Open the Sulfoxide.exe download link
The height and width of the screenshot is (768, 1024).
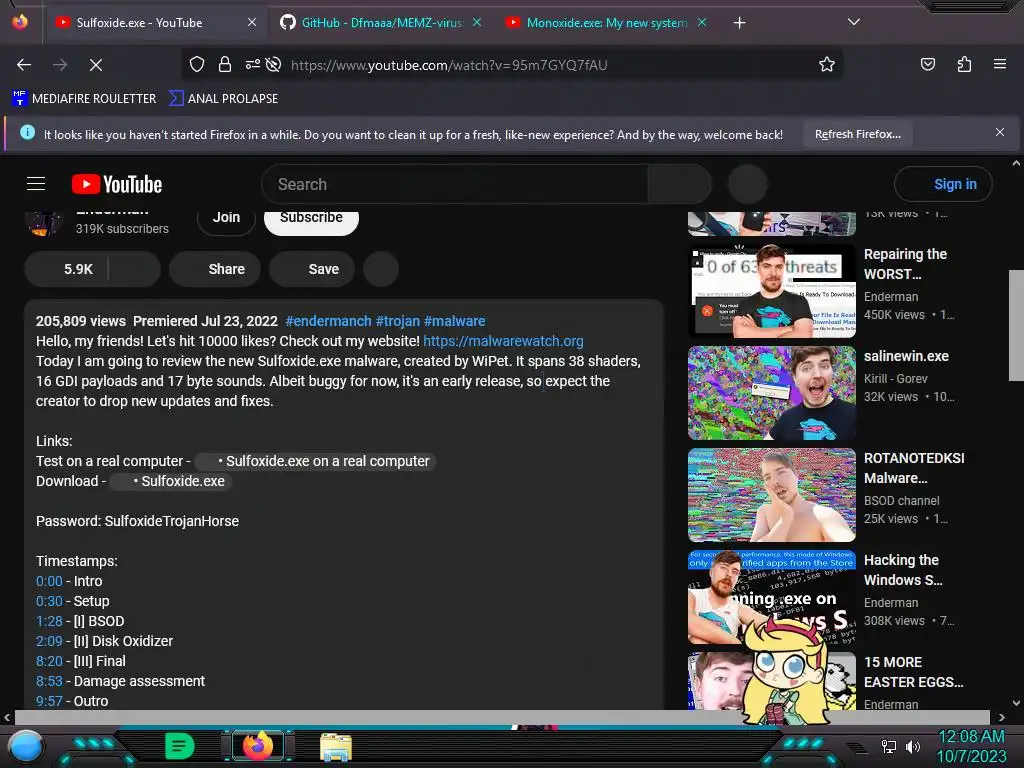click(x=171, y=481)
